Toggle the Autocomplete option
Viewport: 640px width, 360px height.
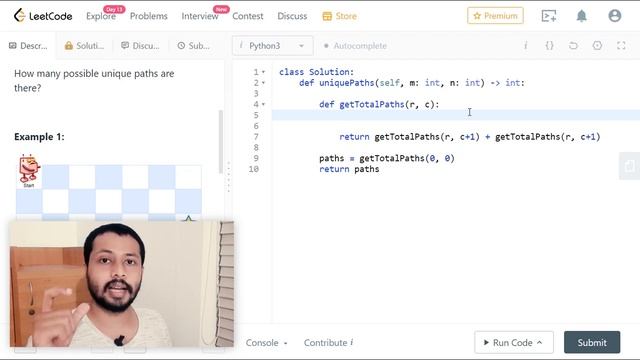click(355, 46)
